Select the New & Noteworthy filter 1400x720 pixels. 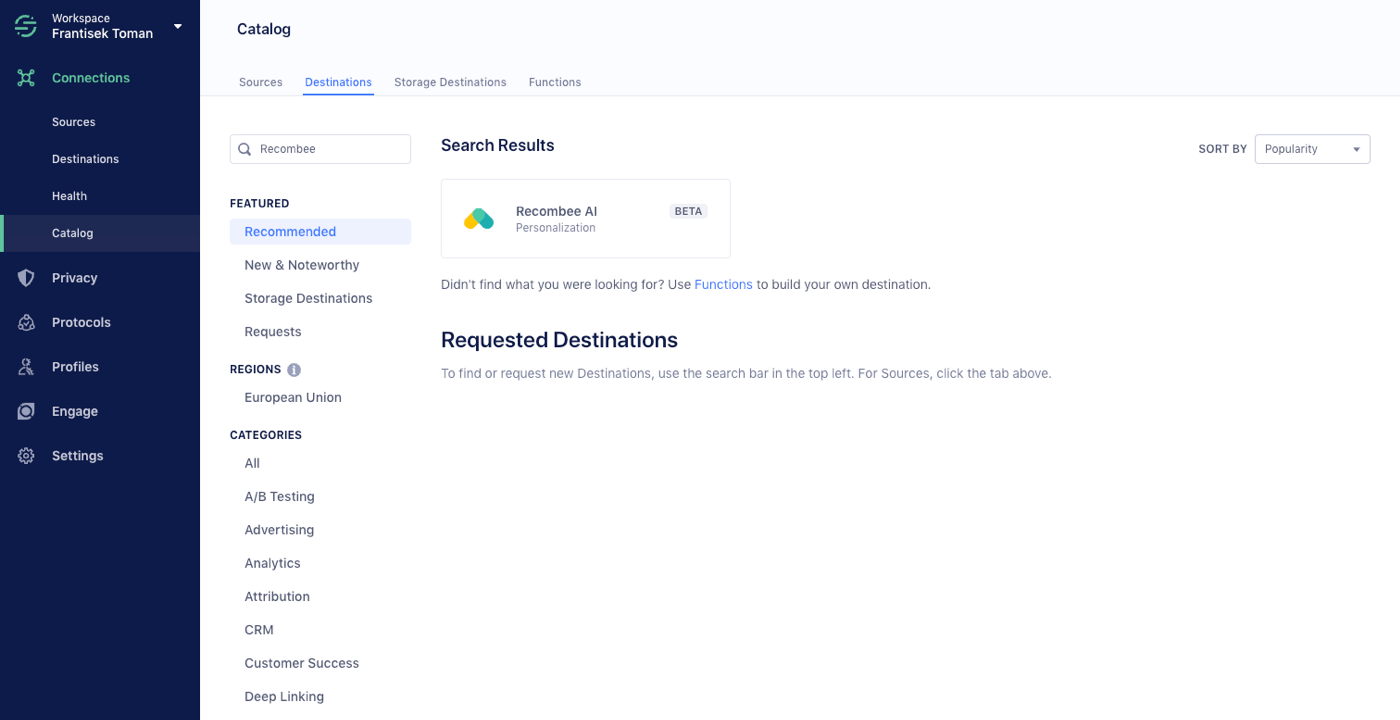pos(302,265)
